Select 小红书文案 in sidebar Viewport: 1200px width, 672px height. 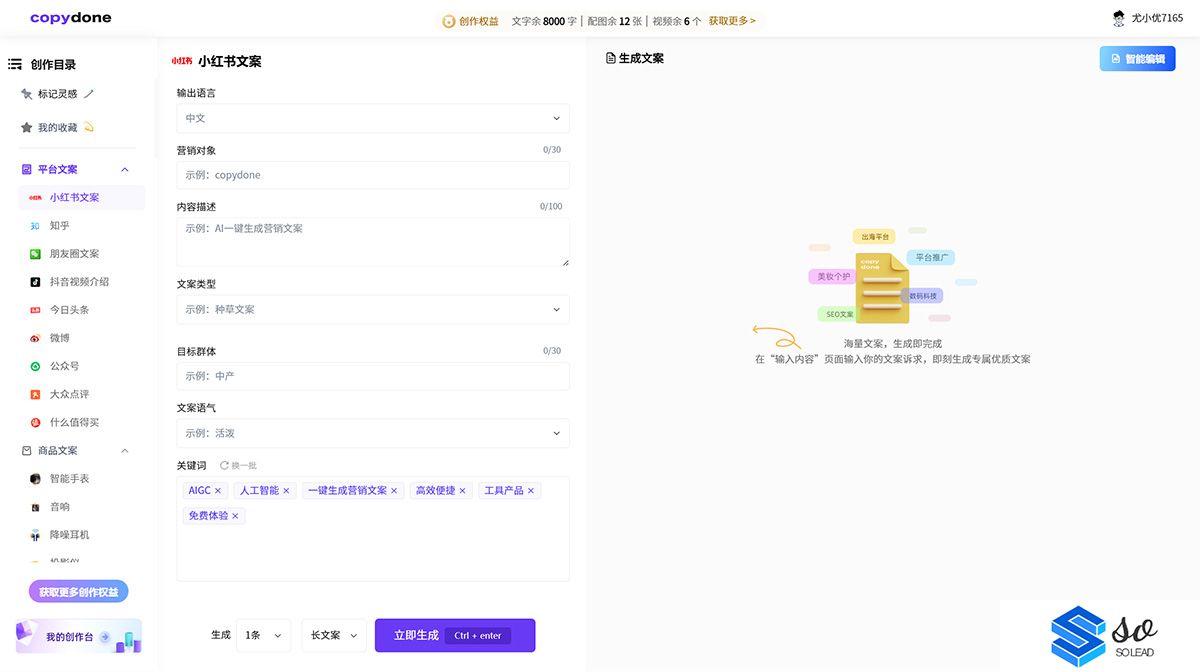click(x=82, y=198)
